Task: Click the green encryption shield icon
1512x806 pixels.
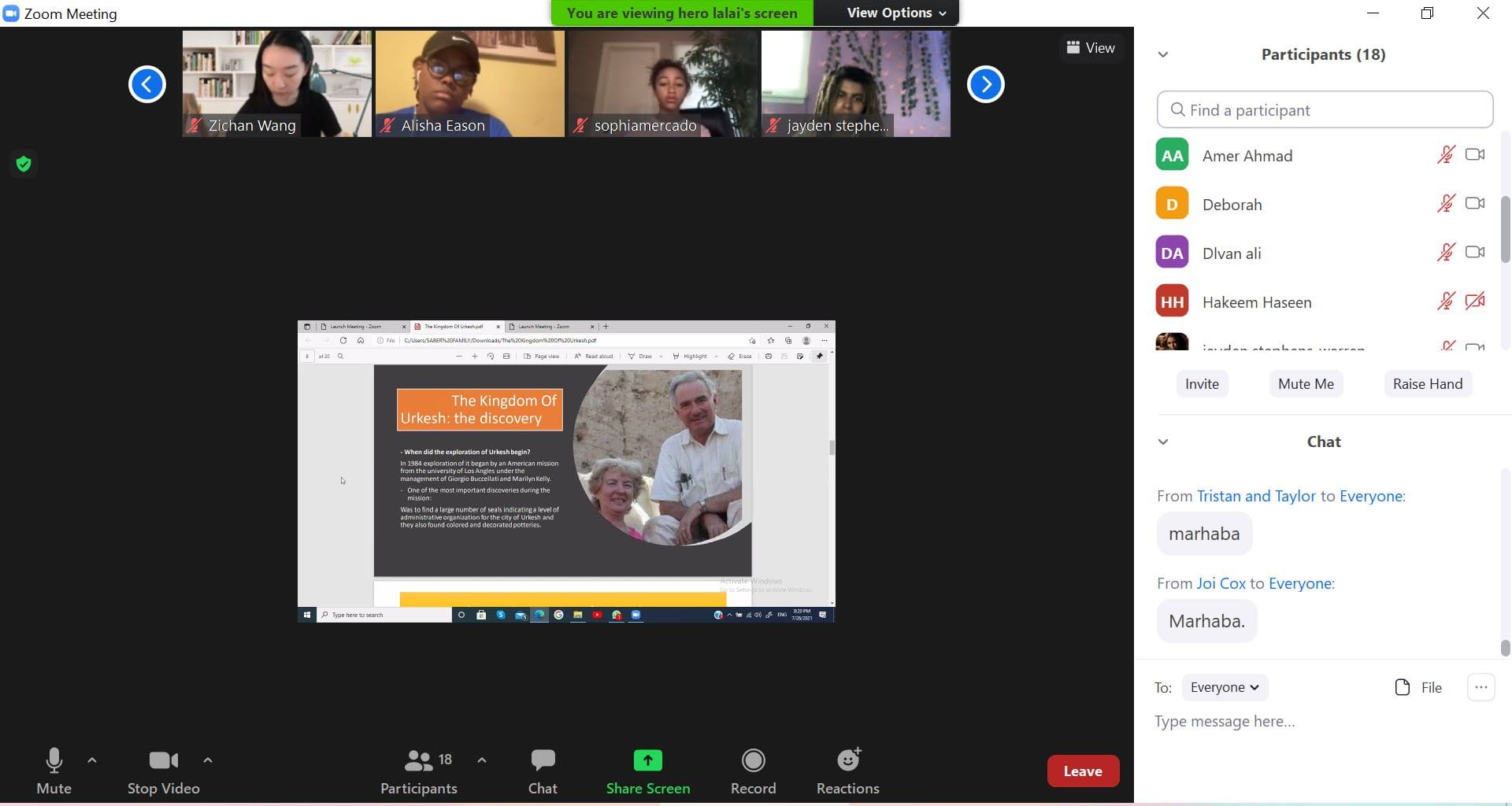Action: tap(24, 164)
